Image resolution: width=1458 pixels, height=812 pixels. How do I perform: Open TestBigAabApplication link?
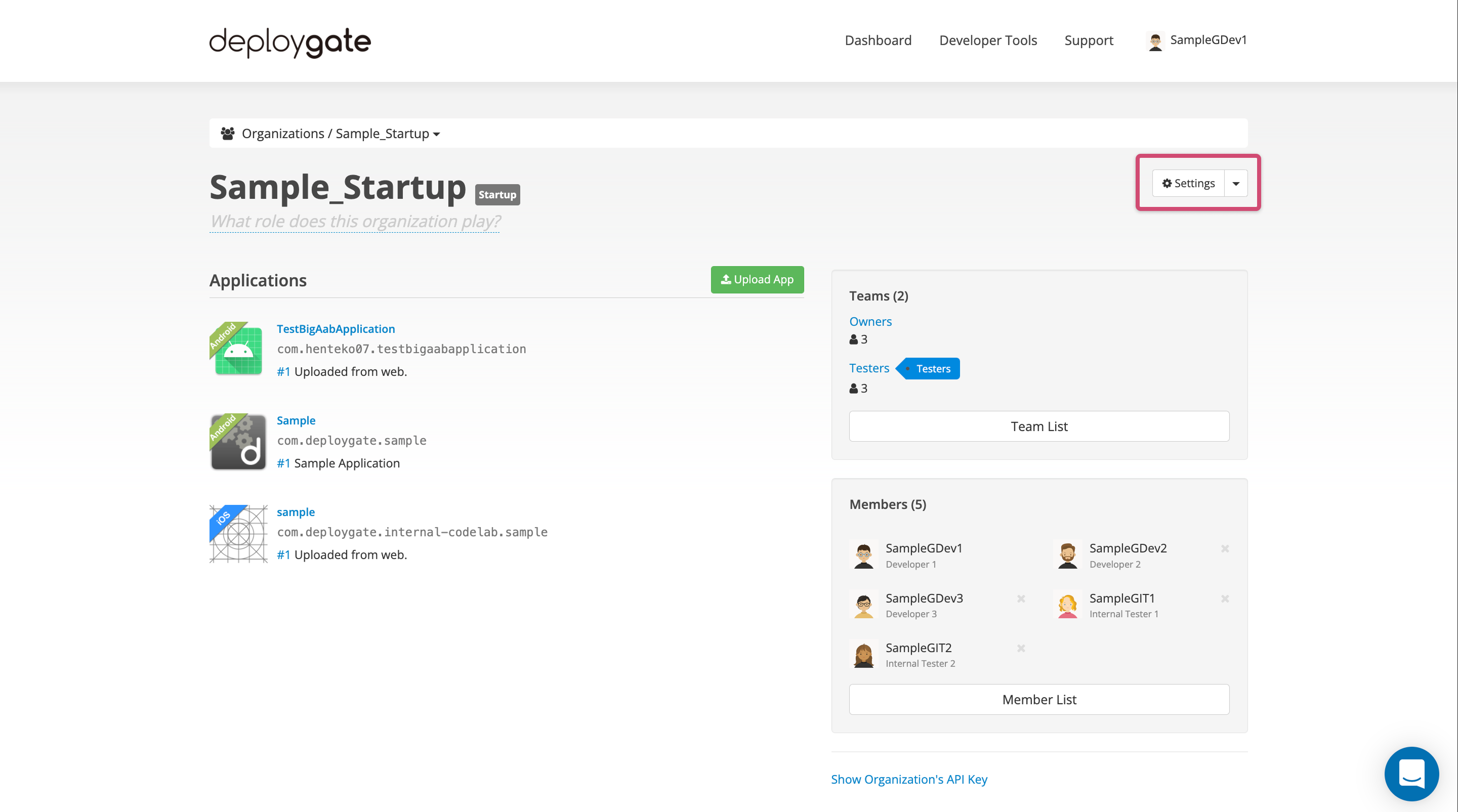tap(336, 329)
